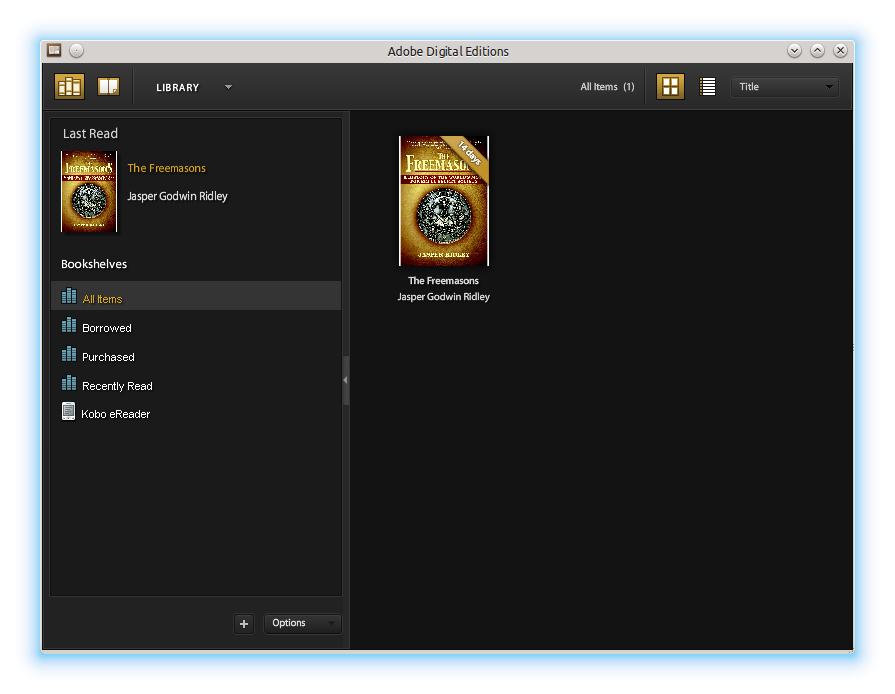Open Last Read book cover thumbnail
Viewport: 895px width, 694px height.
point(89,192)
